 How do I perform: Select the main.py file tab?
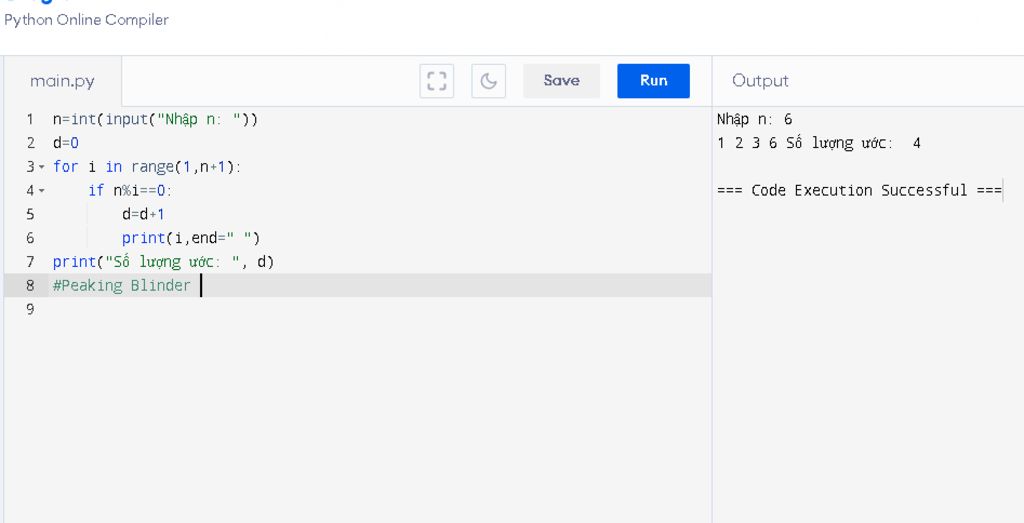tap(62, 81)
